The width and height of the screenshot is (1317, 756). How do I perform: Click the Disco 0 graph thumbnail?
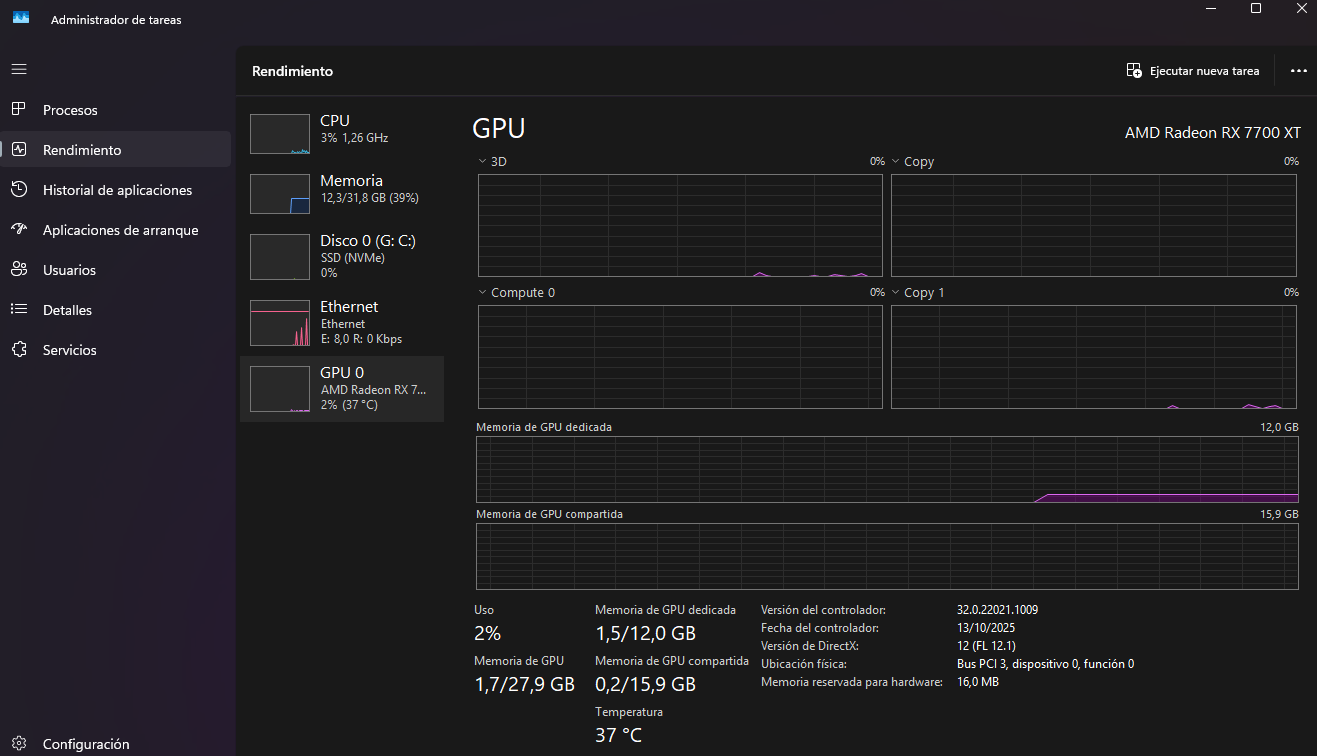click(x=279, y=257)
